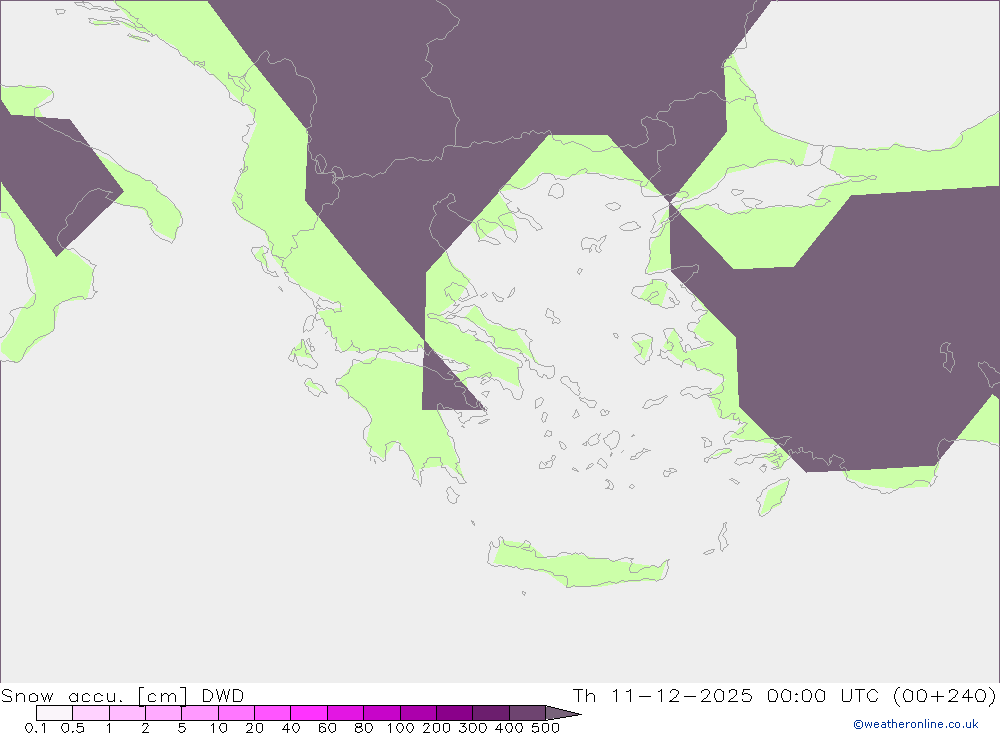Click the '20' legend scale label
Screen dimensions: 1000x733
coord(254,727)
